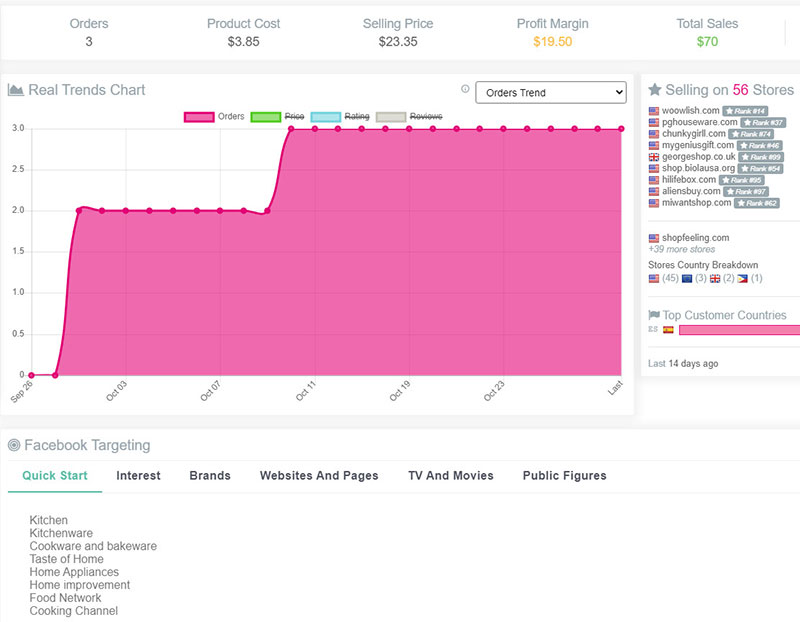
Task: Show the Rating series in chart legend
Action: 340,117
